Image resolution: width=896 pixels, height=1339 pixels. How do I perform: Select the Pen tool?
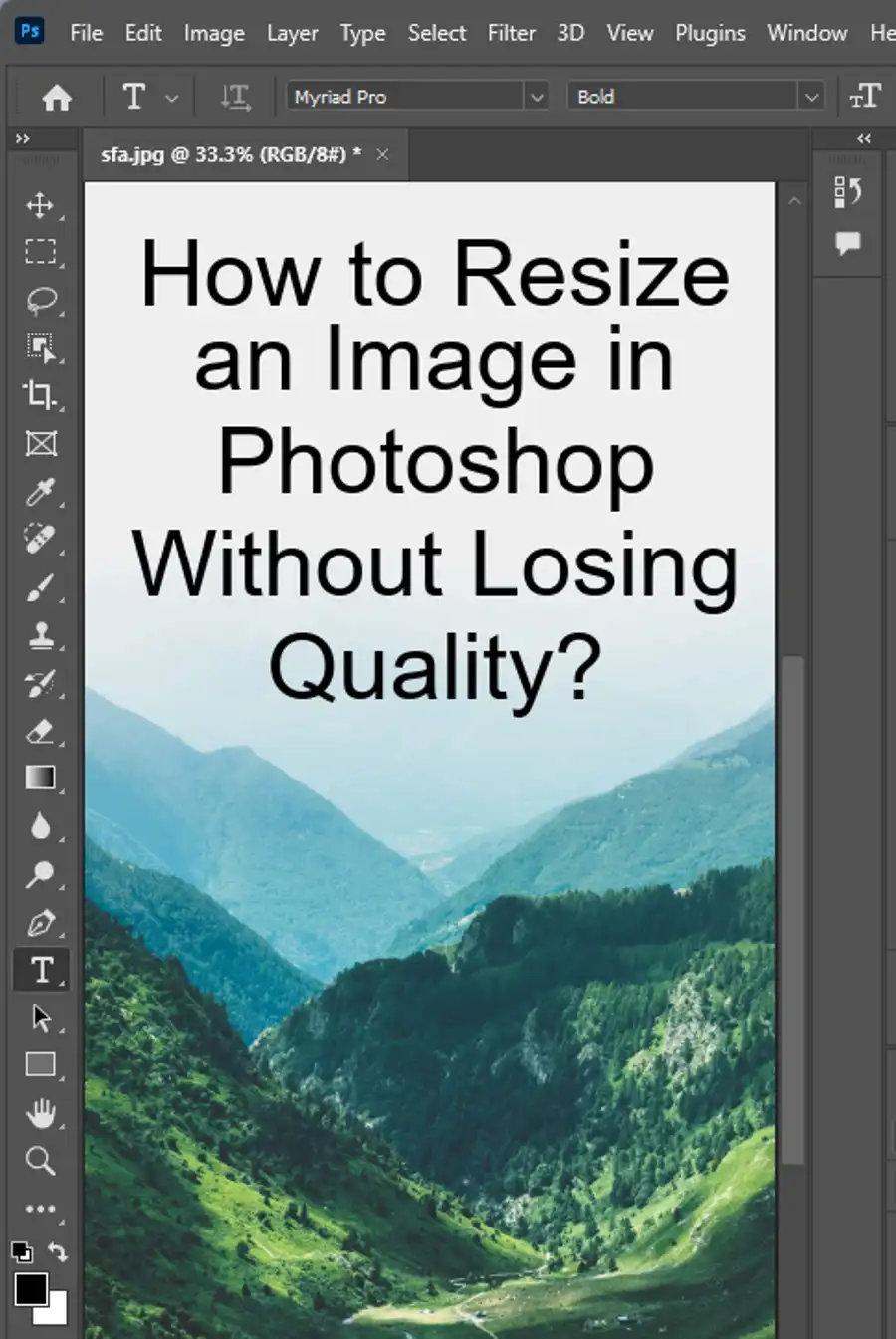pos(40,922)
